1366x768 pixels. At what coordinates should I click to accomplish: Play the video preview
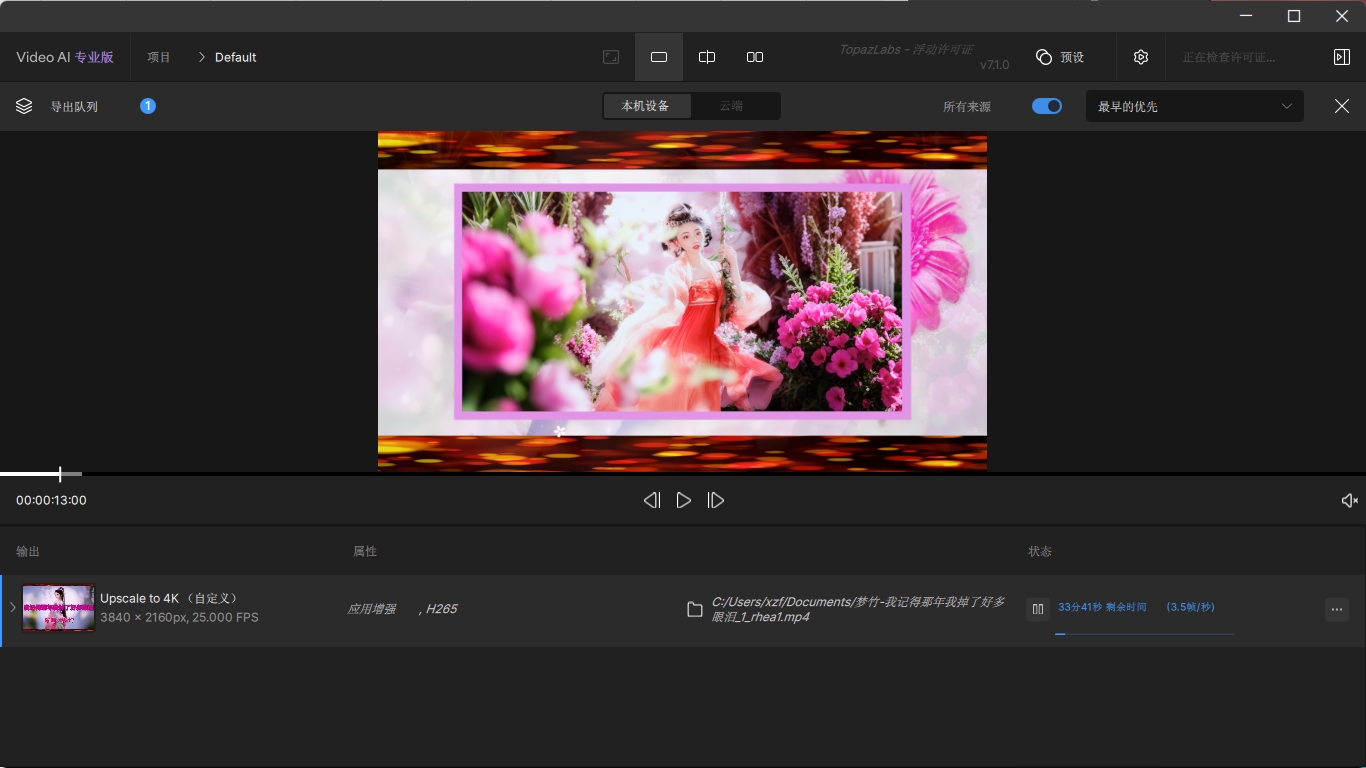tap(684, 500)
